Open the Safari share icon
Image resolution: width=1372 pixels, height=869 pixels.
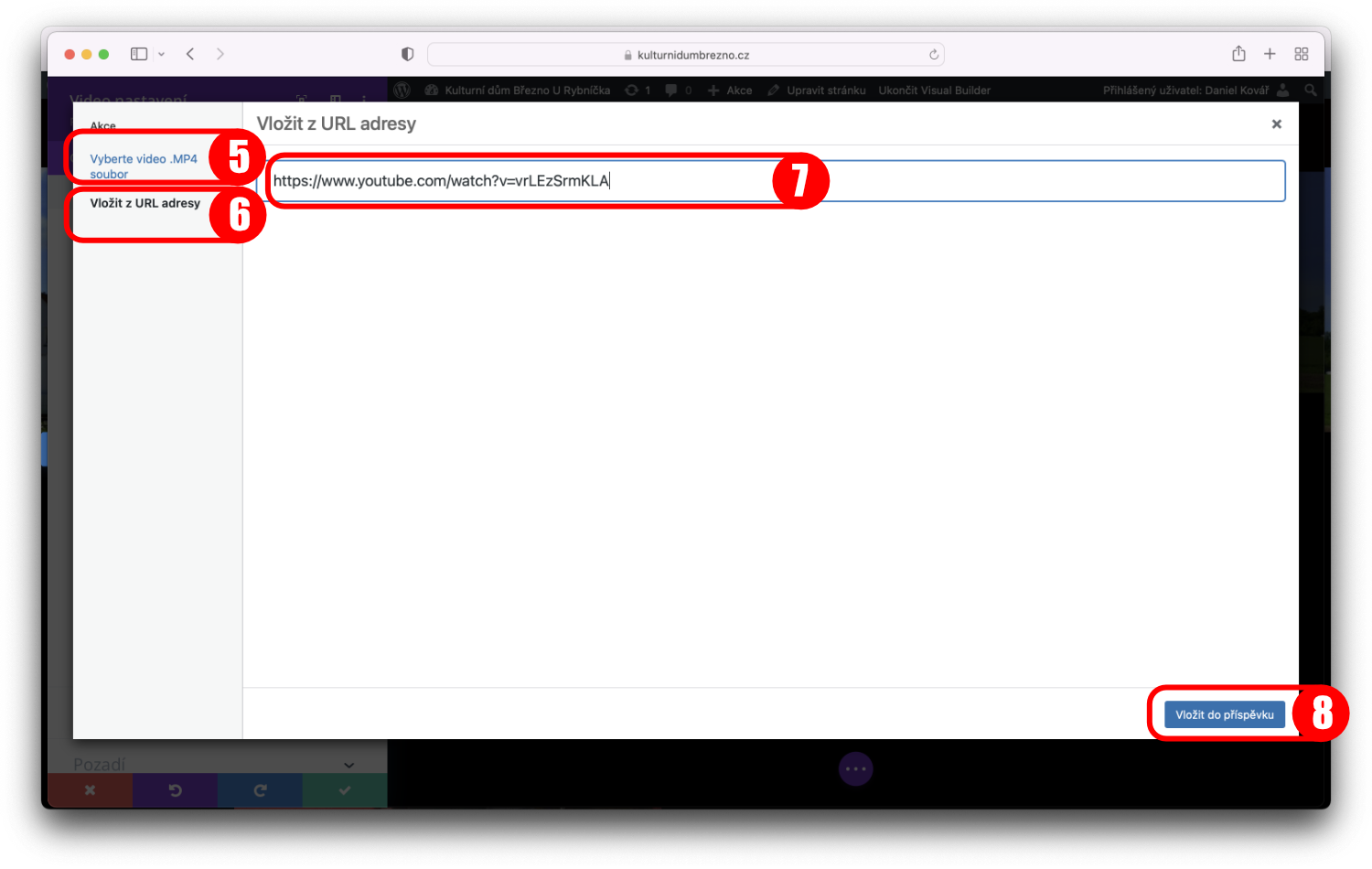[x=1238, y=54]
